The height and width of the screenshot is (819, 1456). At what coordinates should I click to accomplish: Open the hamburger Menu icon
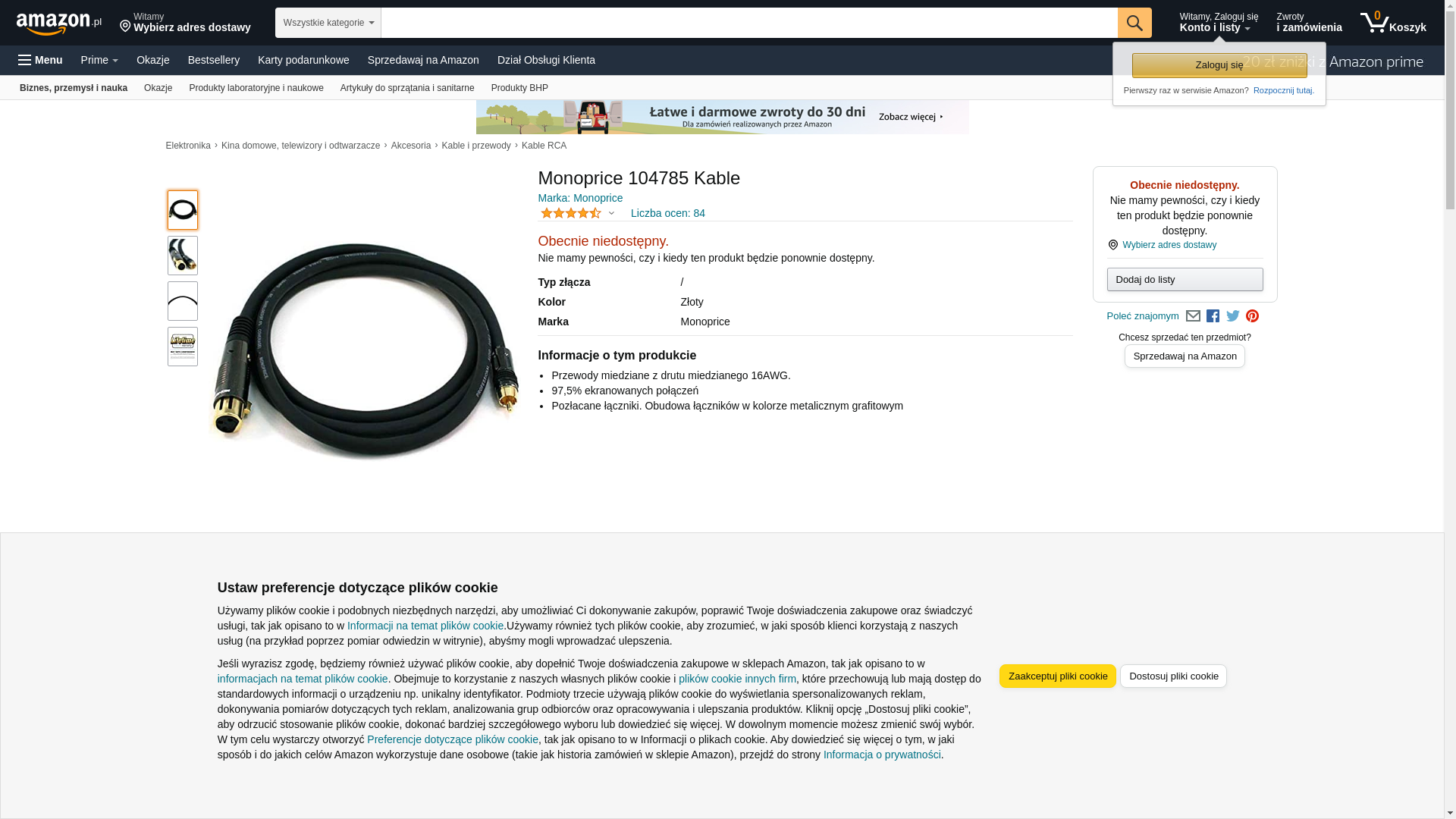pyautogui.click(x=40, y=60)
